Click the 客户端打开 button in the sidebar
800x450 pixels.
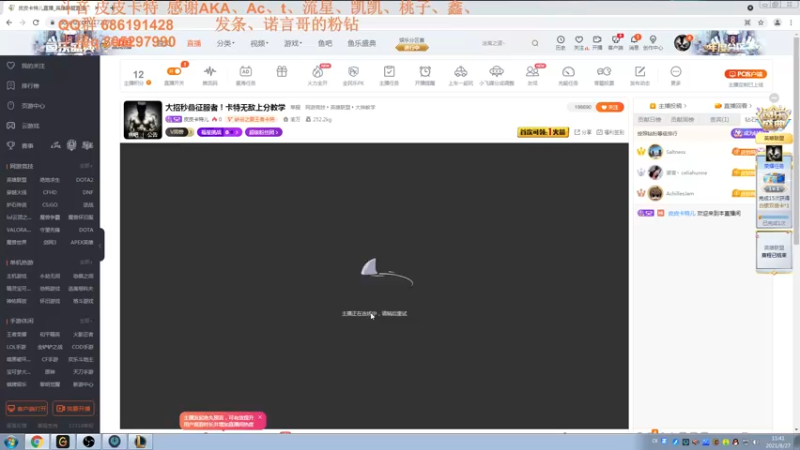27,408
